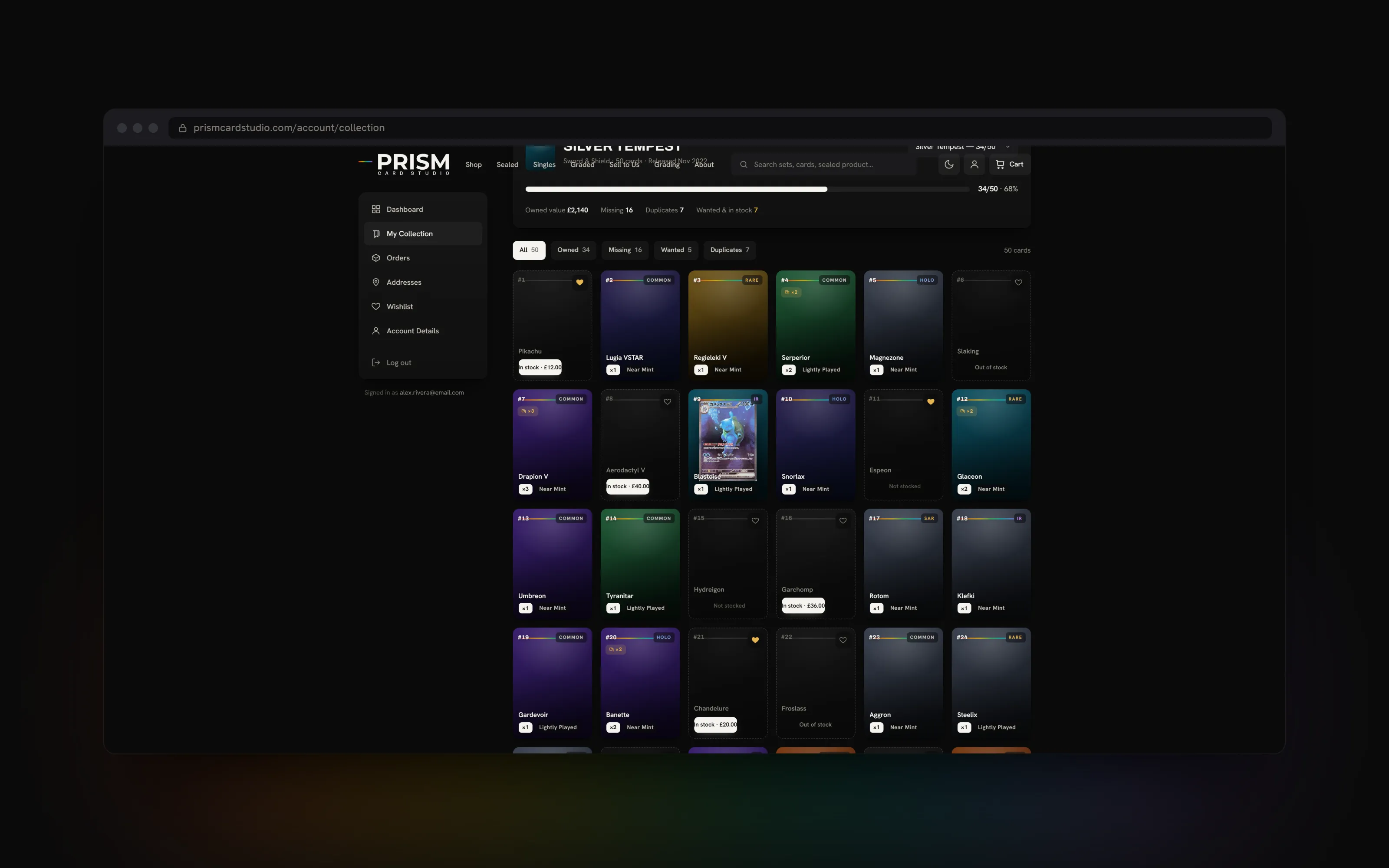Click the RARE tag on Steelix card

pyautogui.click(x=1015, y=637)
